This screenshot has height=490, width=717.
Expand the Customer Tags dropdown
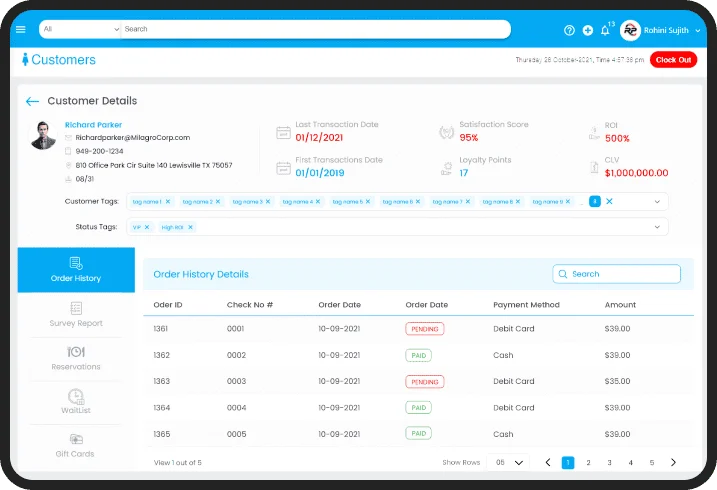point(657,202)
